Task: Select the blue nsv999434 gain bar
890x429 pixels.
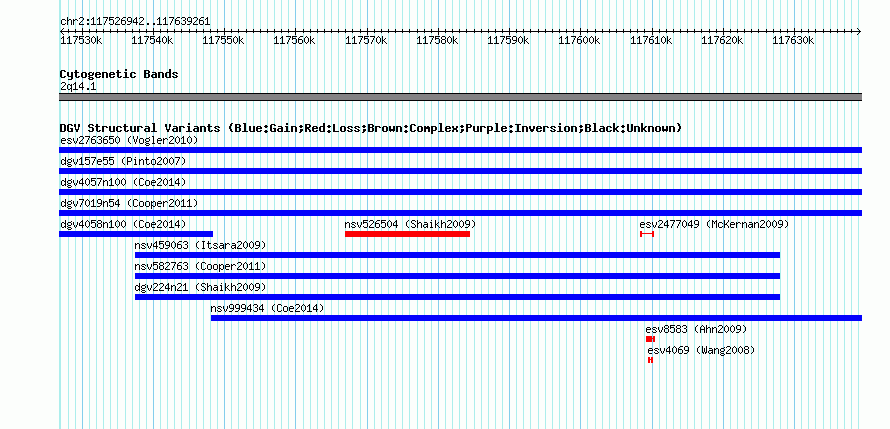Action: [536, 318]
